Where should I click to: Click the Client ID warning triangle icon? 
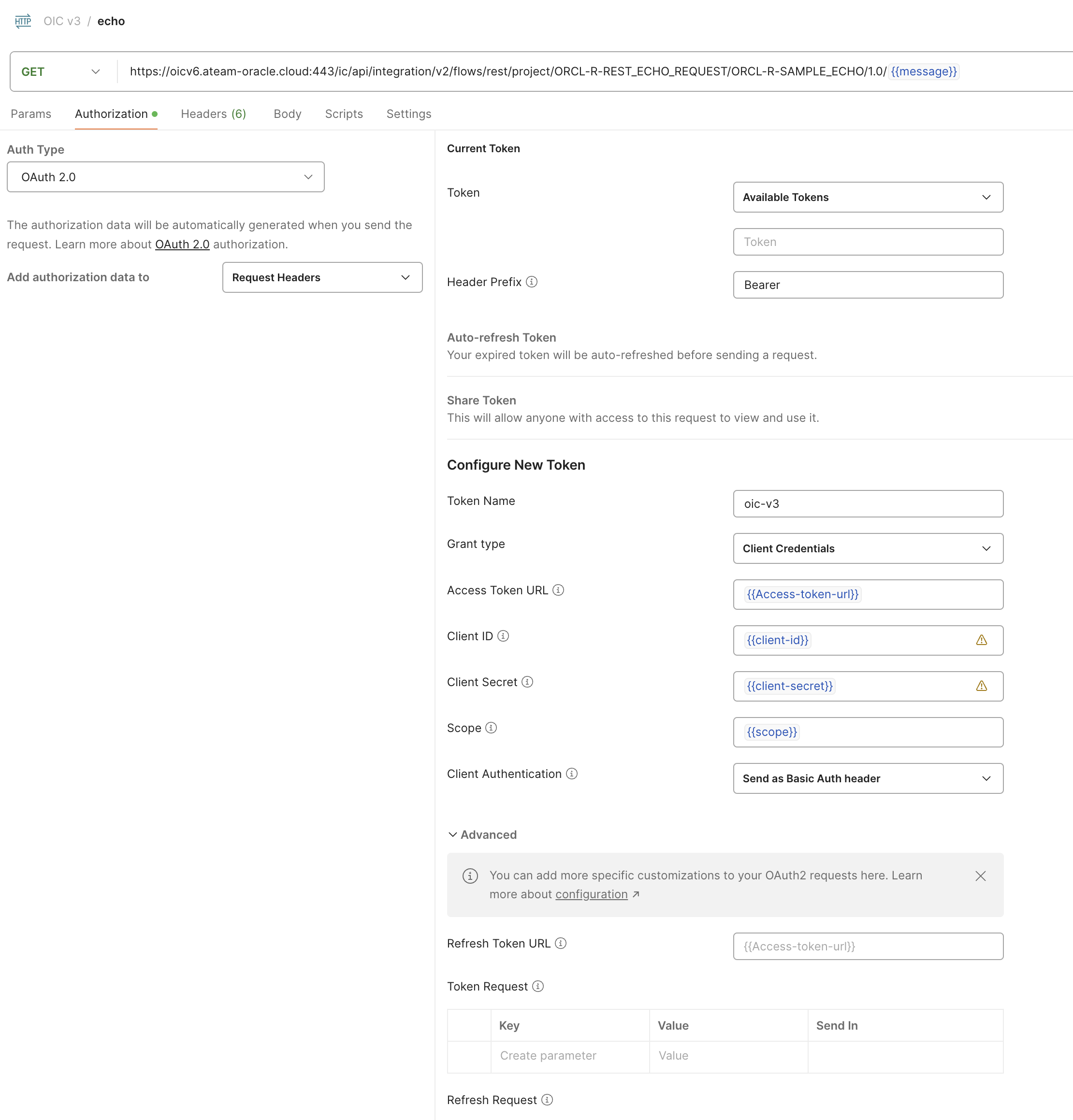tap(982, 640)
